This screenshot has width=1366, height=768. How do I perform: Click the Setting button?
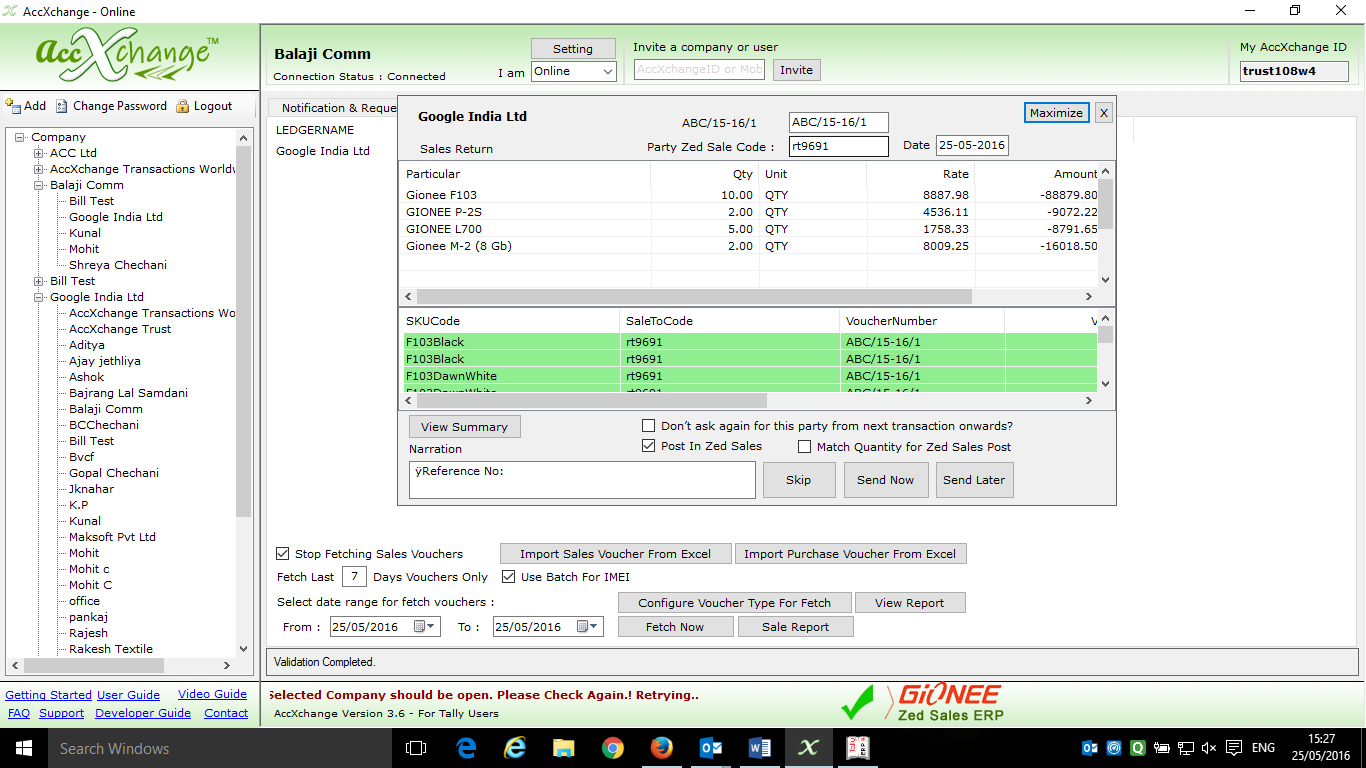(x=573, y=49)
